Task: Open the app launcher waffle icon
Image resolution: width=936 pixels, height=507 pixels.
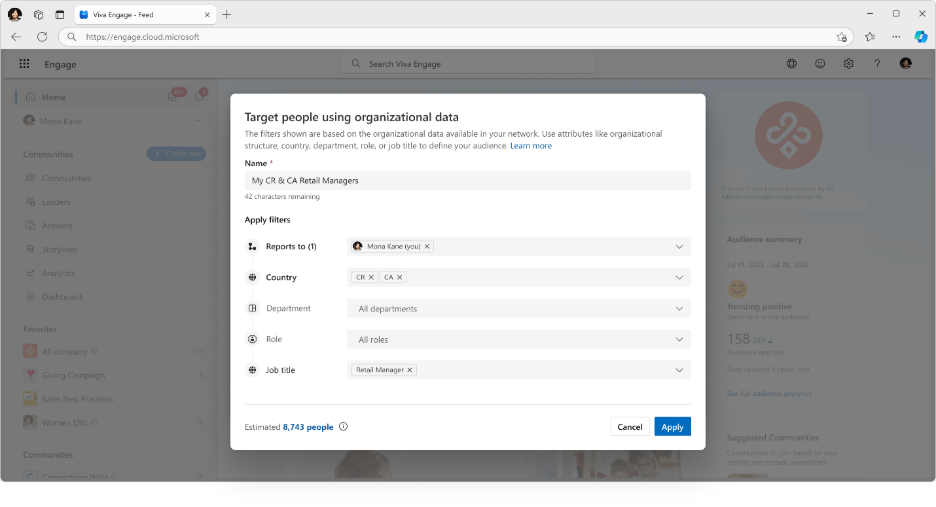Action: click(x=25, y=64)
